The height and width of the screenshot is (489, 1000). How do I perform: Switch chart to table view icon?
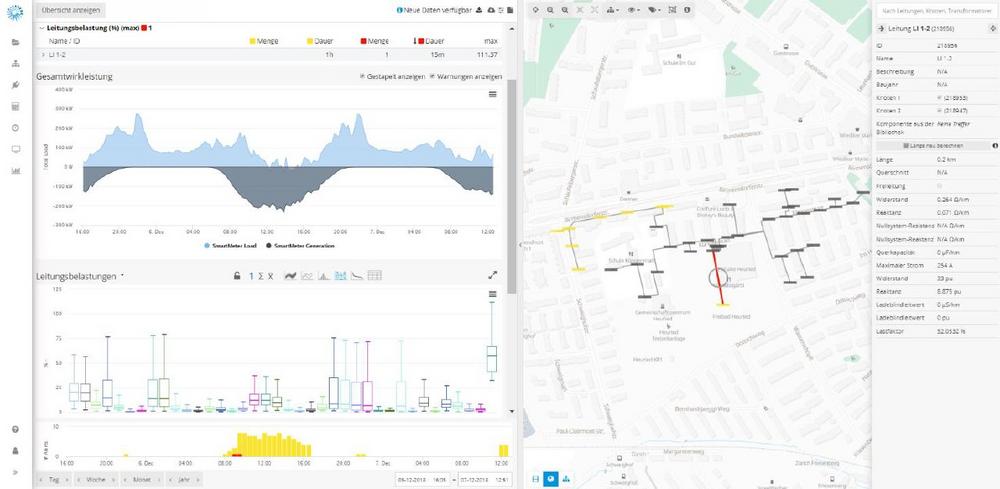pos(375,276)
